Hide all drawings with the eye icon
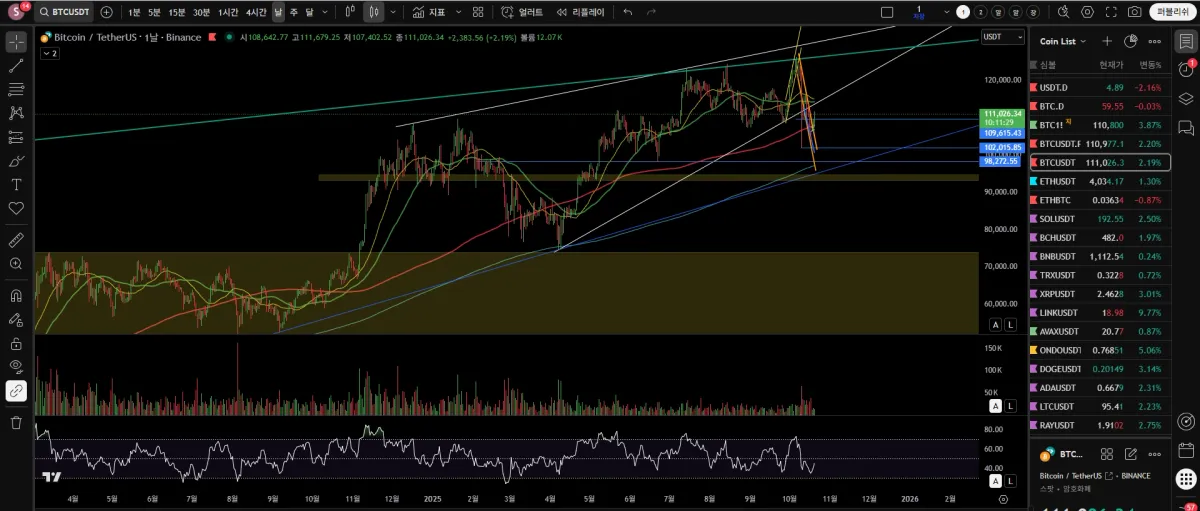The image size is (1200, 511). tap(16, 367)
